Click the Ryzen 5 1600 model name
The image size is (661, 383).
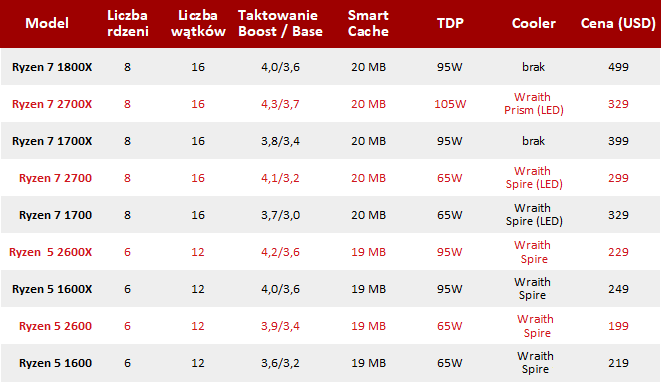[55, 363]
